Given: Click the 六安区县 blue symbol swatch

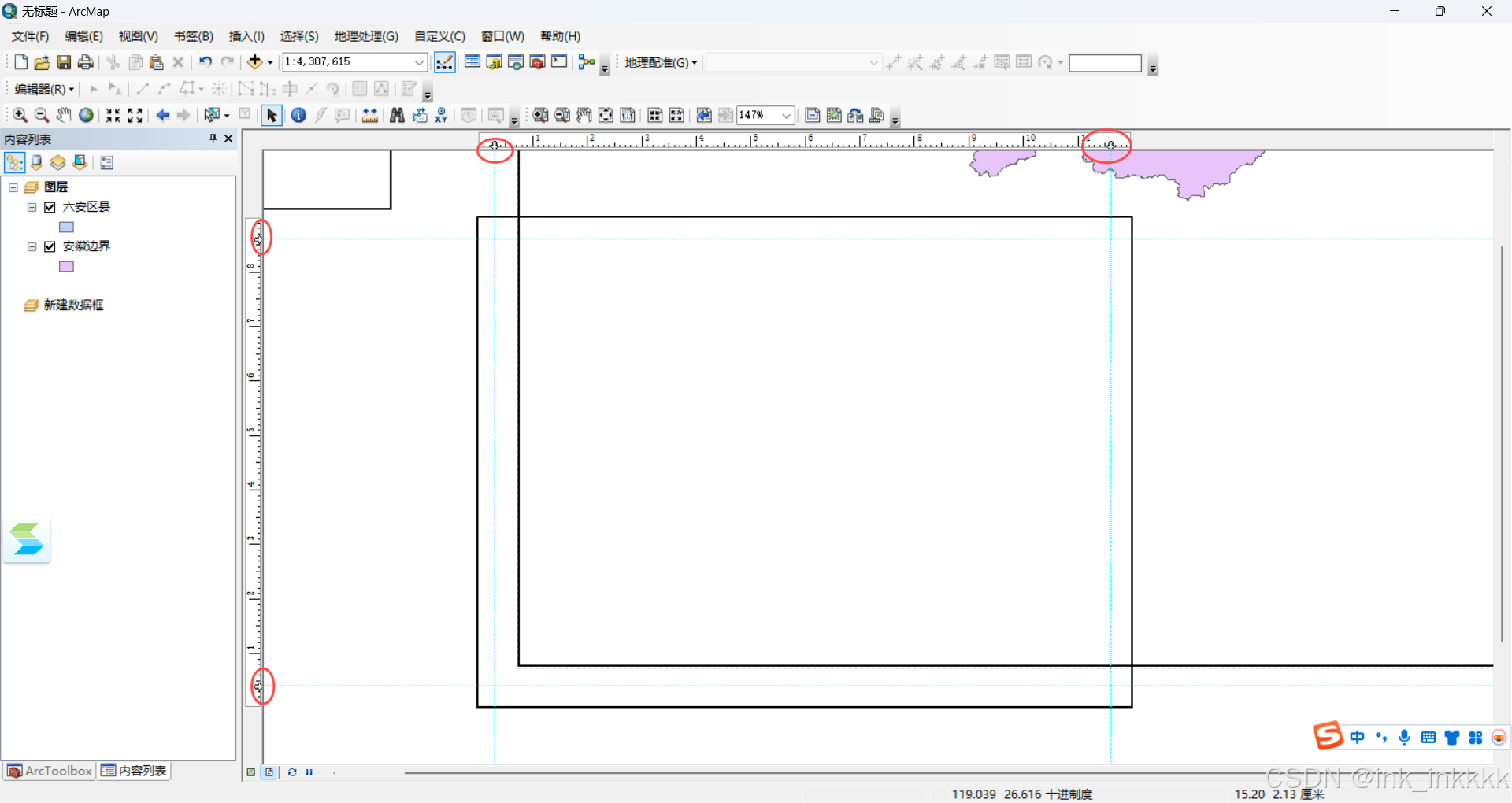Looking at the screenshot, I should coord(67,227).
